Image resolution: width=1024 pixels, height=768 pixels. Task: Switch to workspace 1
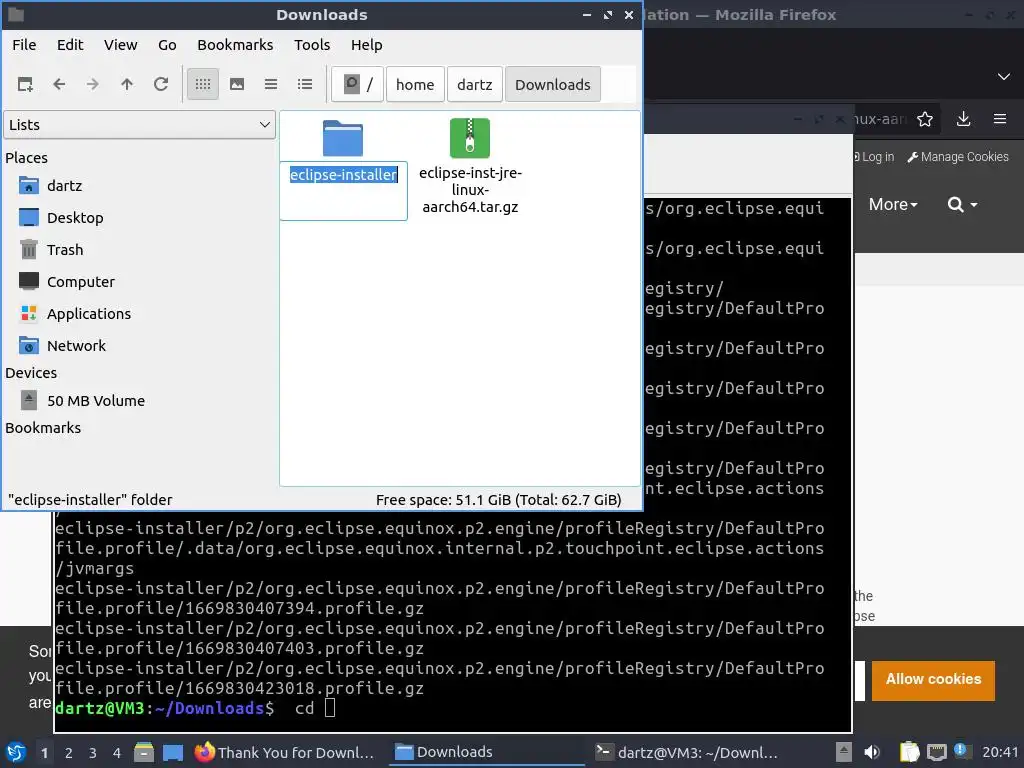click(x=44, y=753)
